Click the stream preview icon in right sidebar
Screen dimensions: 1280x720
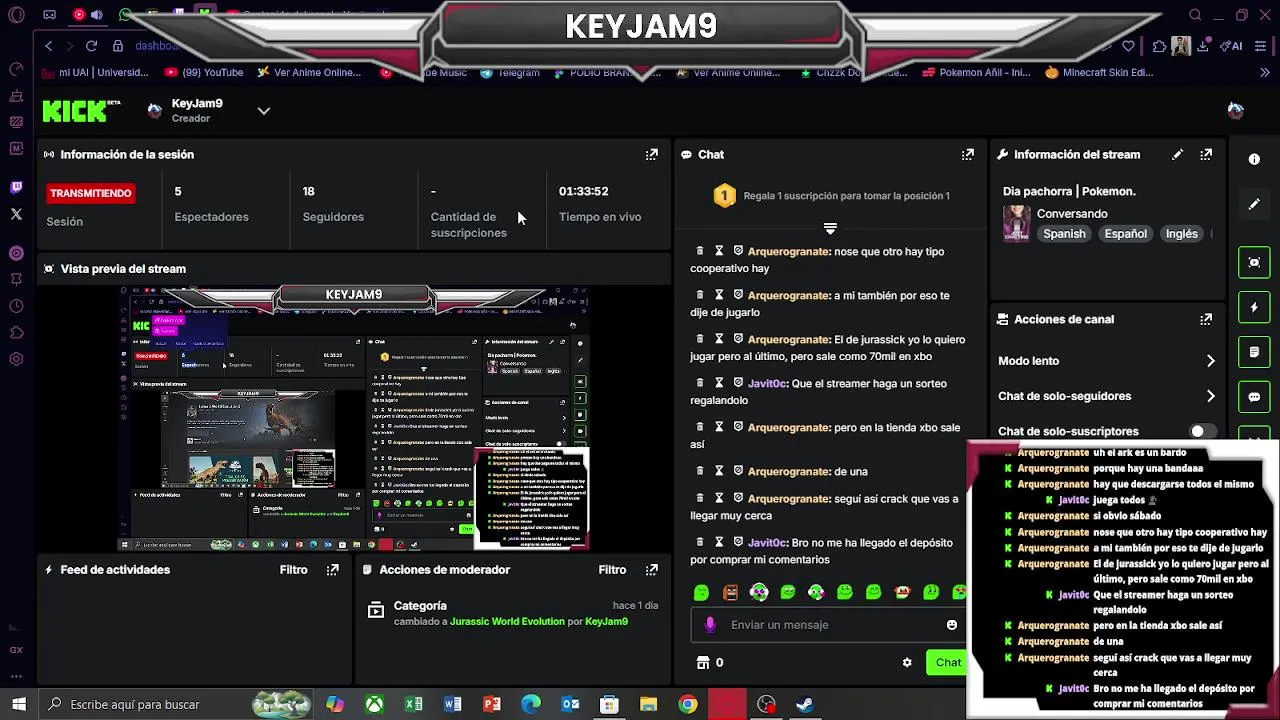click(1254, 262)
